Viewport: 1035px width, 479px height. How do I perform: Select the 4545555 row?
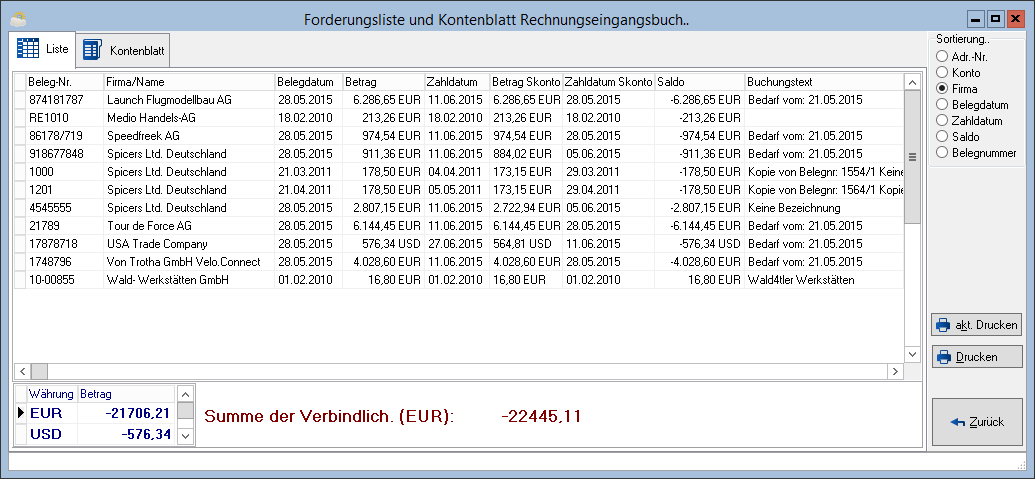point(459,208)
